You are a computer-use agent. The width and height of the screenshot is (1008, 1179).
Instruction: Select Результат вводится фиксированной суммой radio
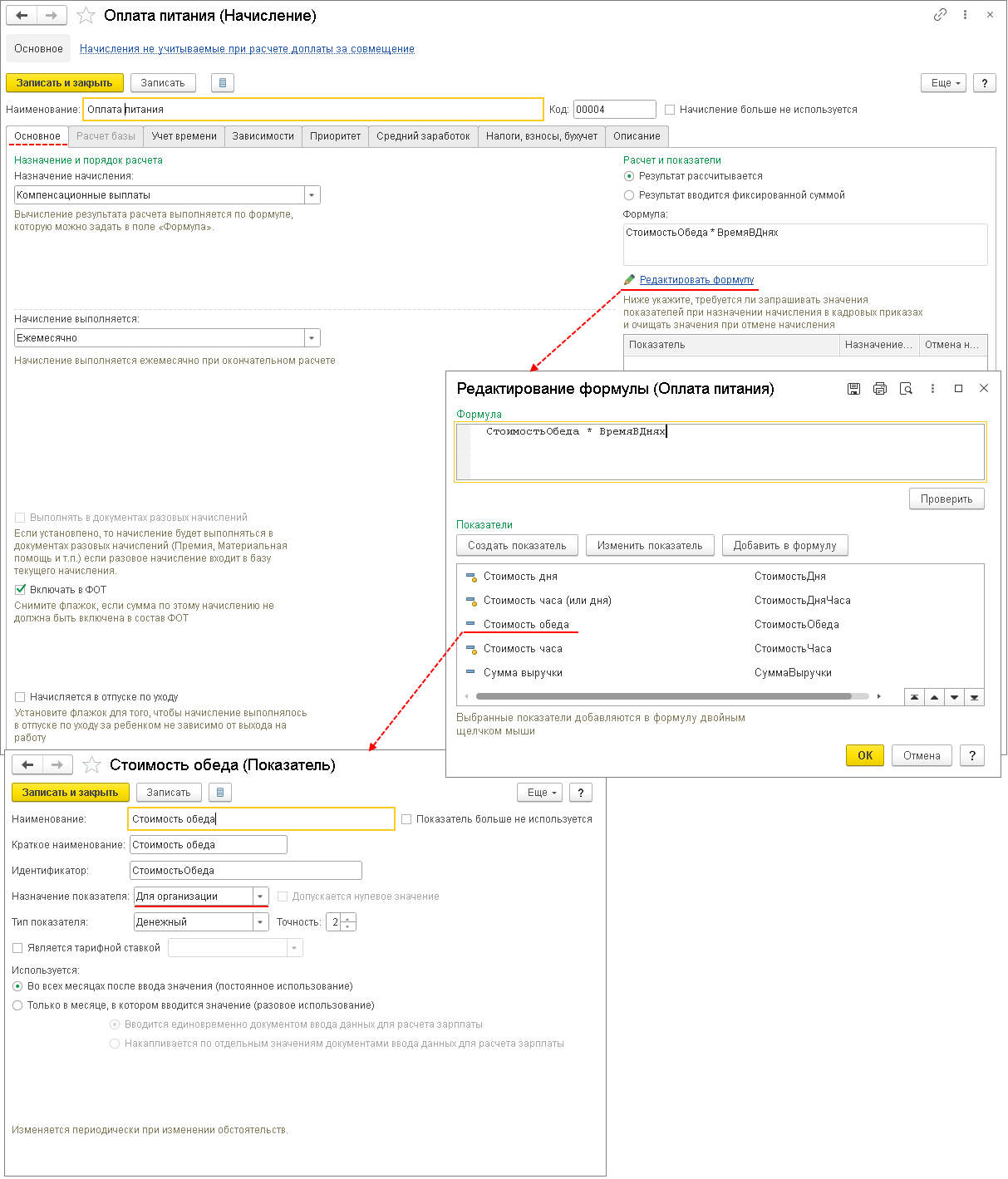pos(629,195)
